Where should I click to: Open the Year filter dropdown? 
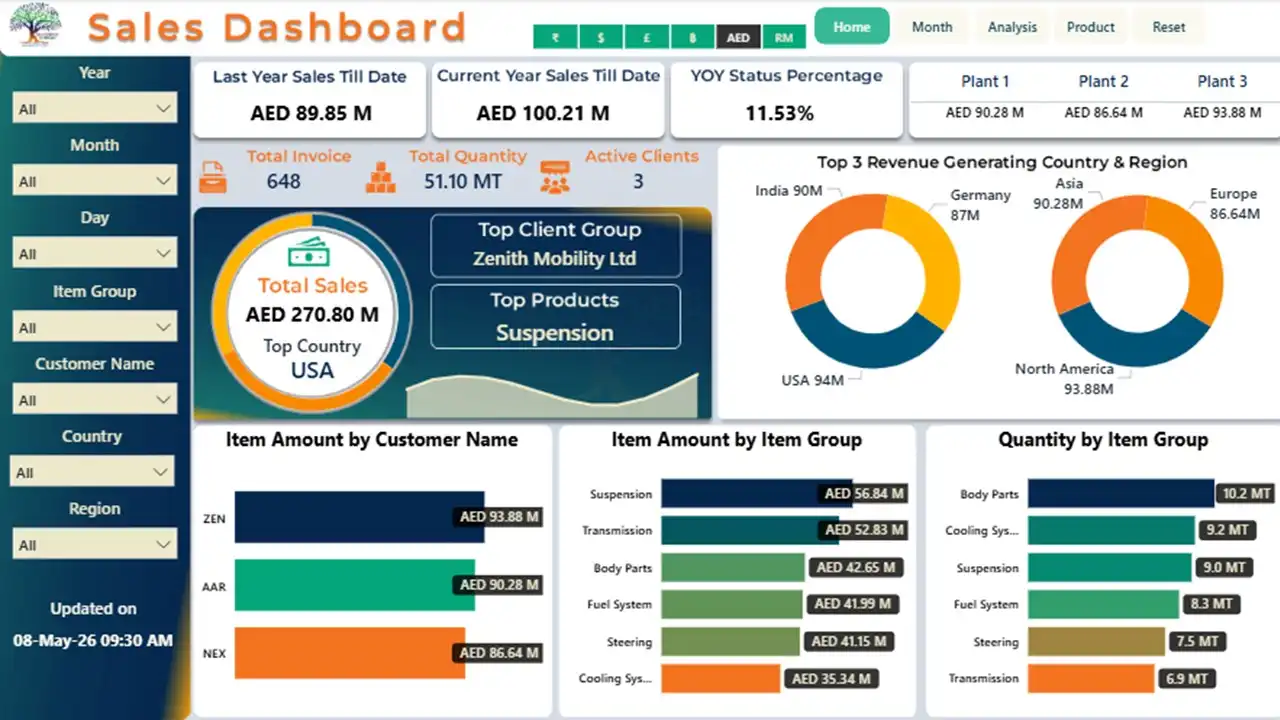94,109
